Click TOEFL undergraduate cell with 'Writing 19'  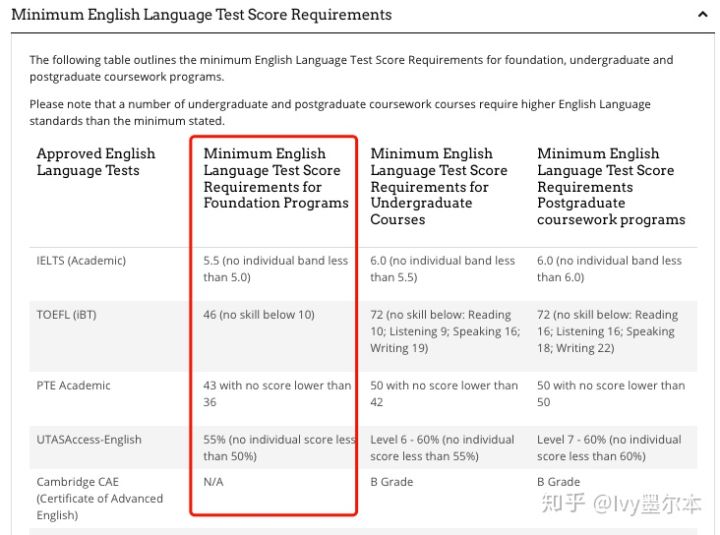coord(445,332)
